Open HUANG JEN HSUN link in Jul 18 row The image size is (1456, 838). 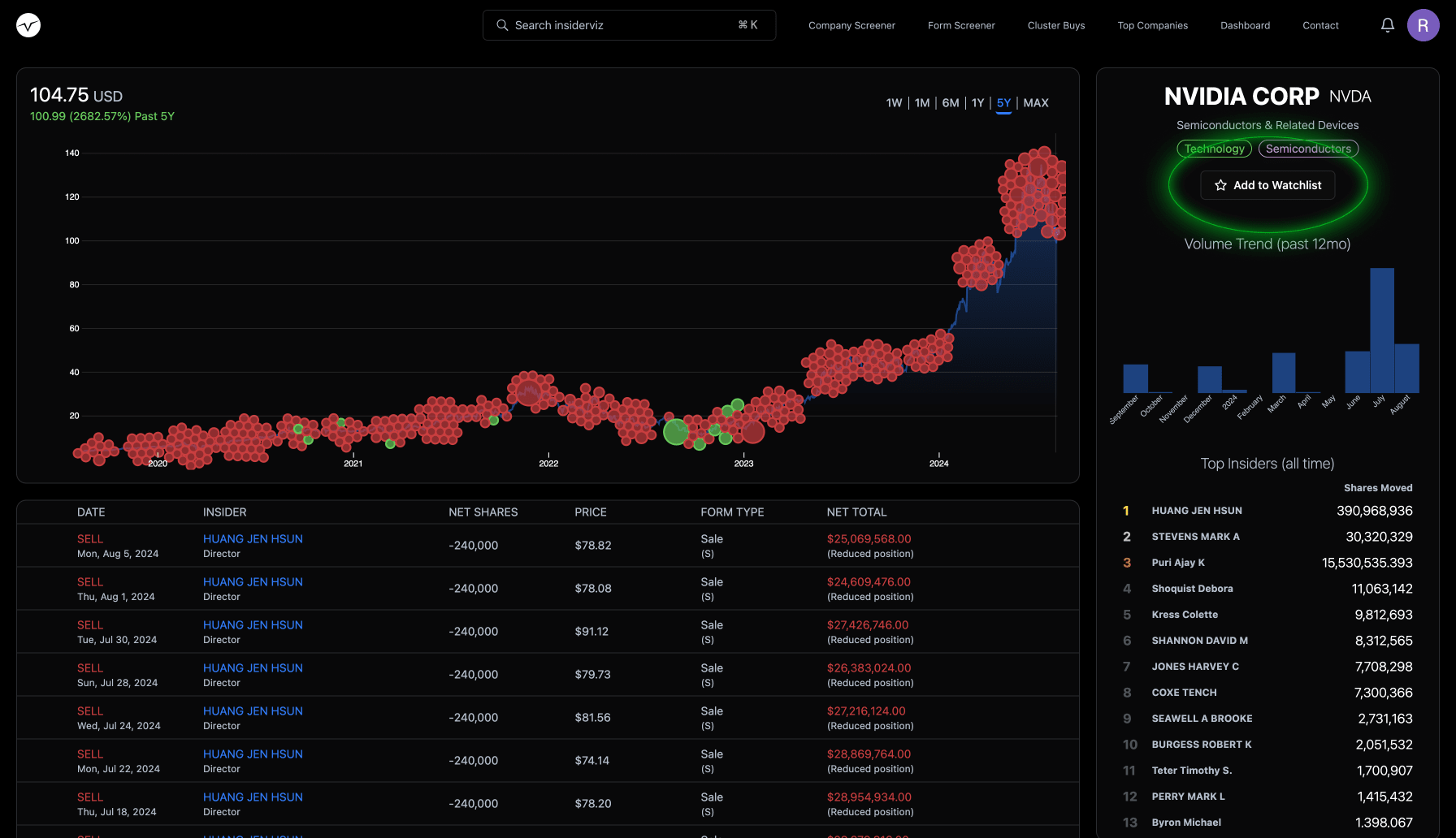[253, 797]
